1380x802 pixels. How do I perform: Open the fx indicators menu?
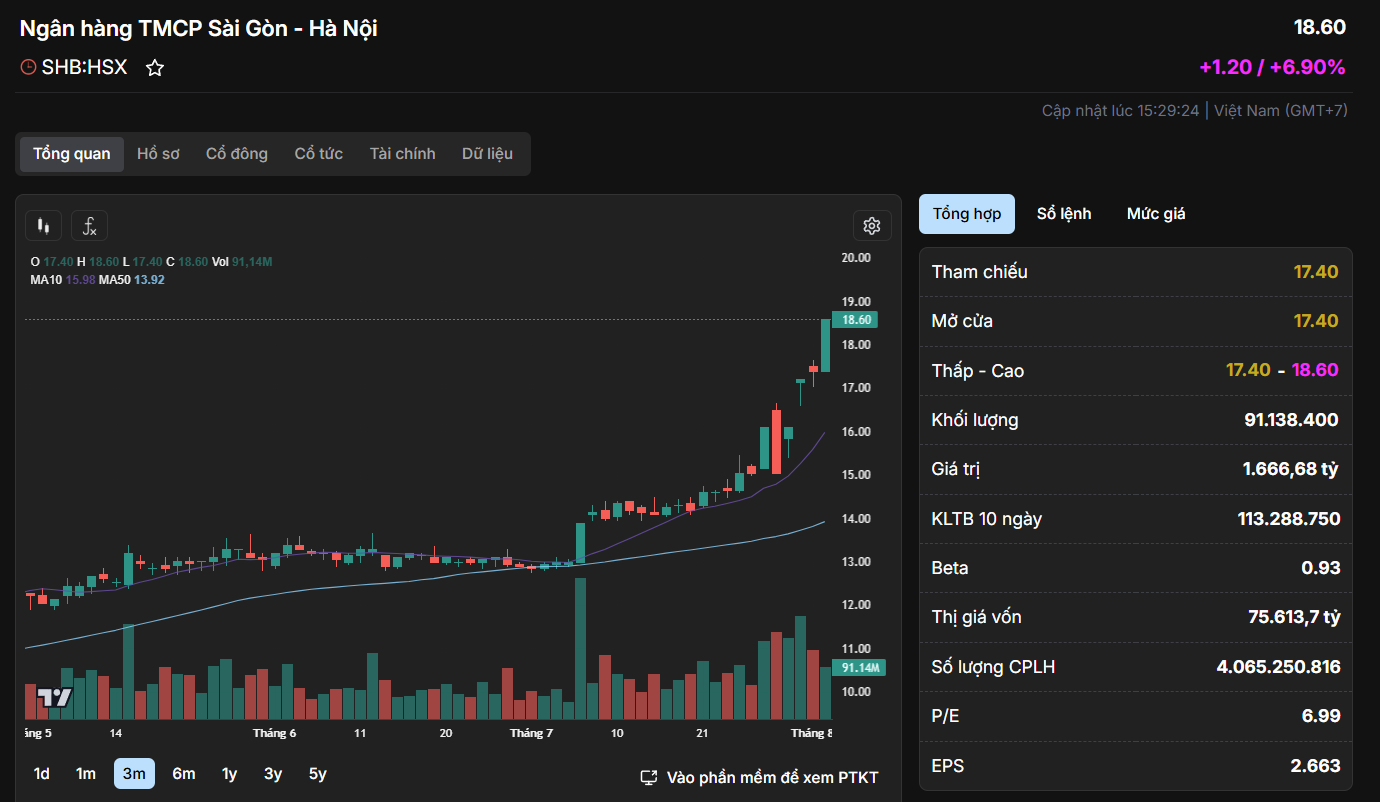click(89, 226)
